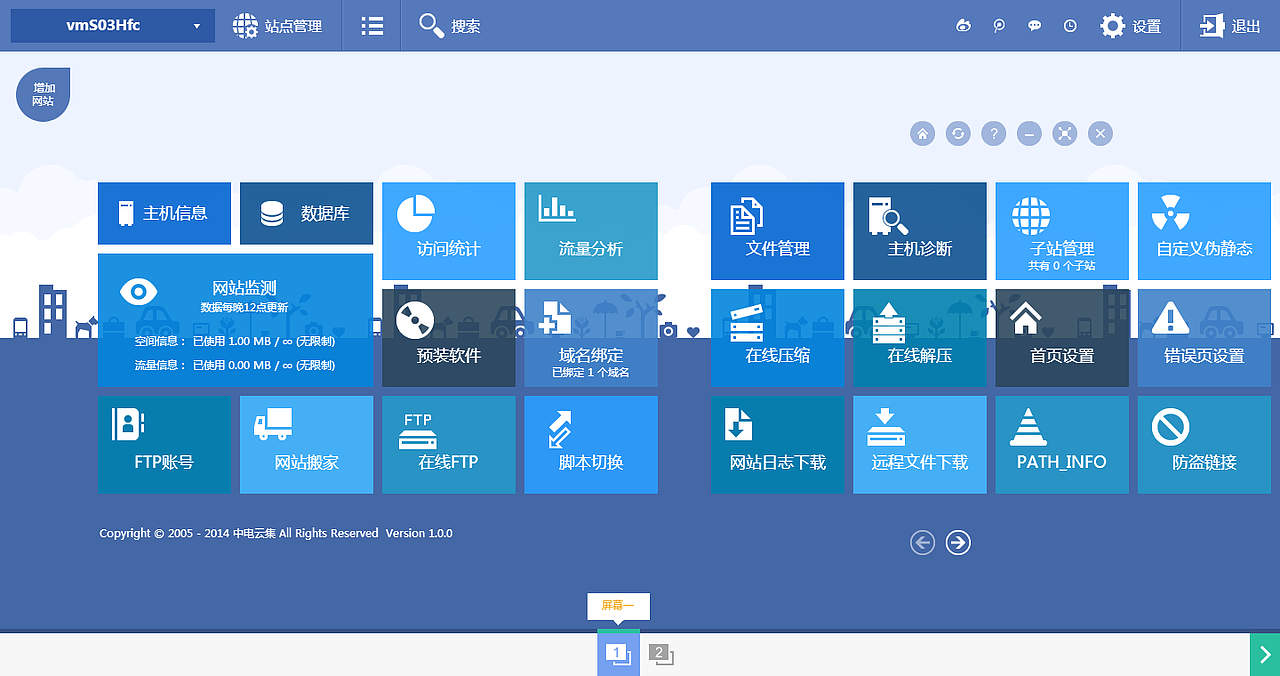Open 脚本切换 script switching
Image resolution: width=1280 pixels, height=676 pixels.
pyautogui.click(x=590, y=445)
